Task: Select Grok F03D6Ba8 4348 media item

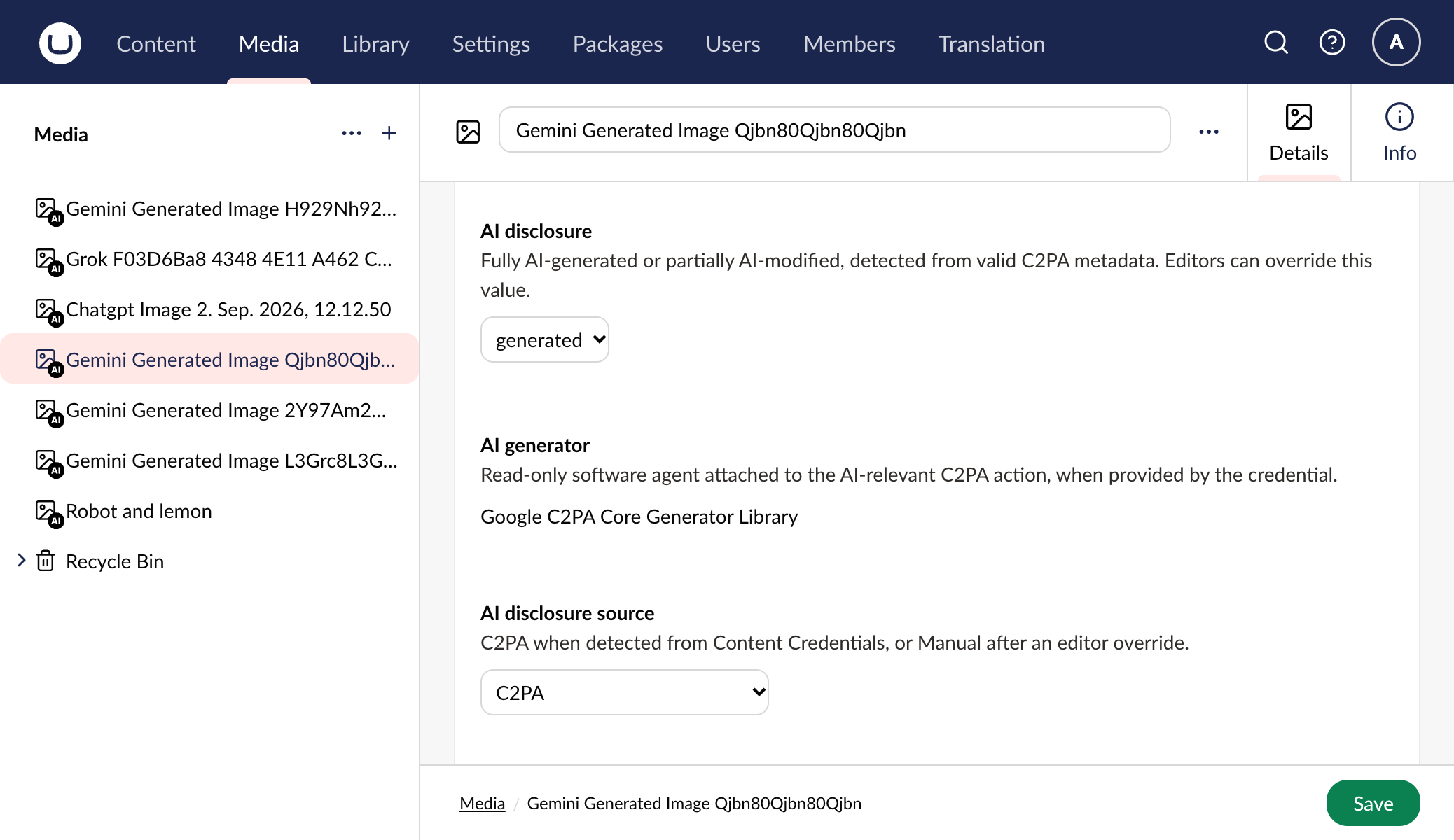Action: pos(210,259)
